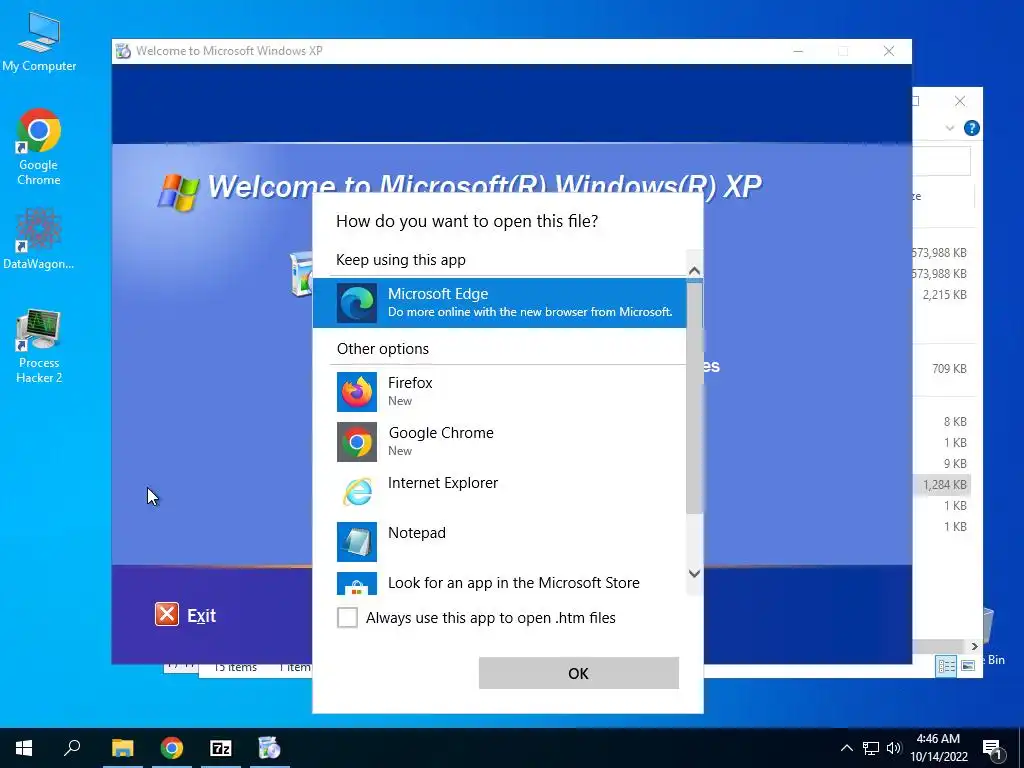1024x768 pixels.
Task: Click the Windows XP flag logo
Action: point(178,192)
